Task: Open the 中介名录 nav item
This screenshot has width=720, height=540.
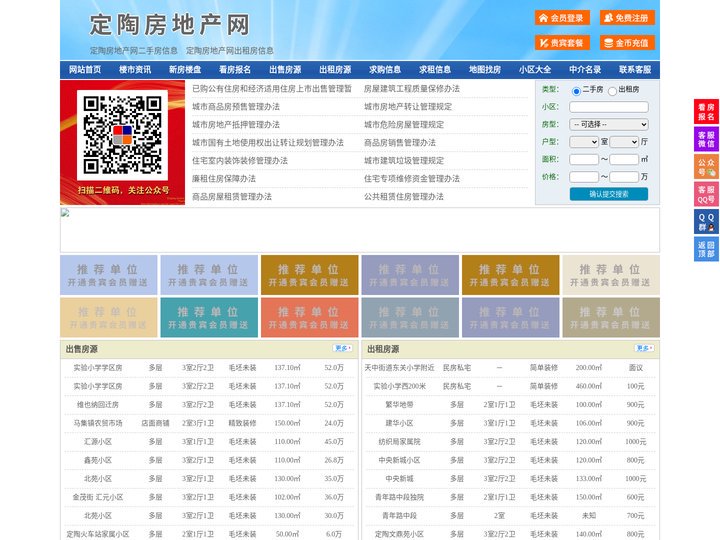Action: 585,70
